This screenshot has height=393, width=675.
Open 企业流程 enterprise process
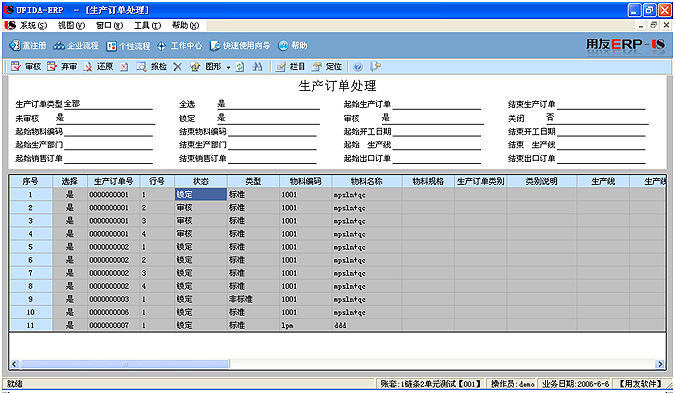(x=76, y=46)
